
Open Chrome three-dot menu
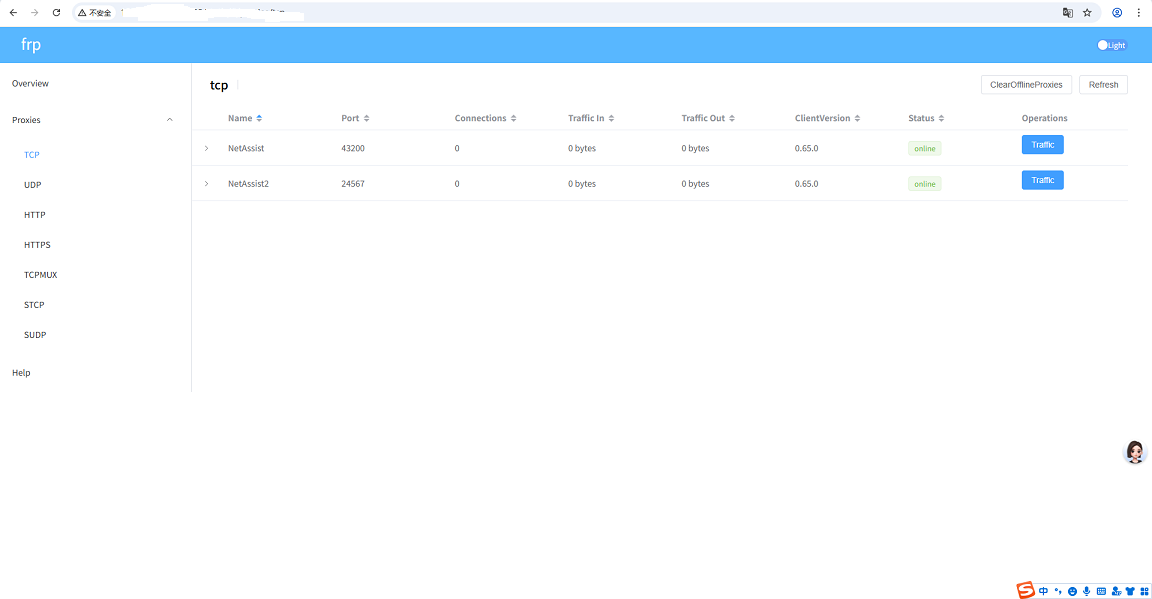pyautogui.click(x=1138, y=13)
